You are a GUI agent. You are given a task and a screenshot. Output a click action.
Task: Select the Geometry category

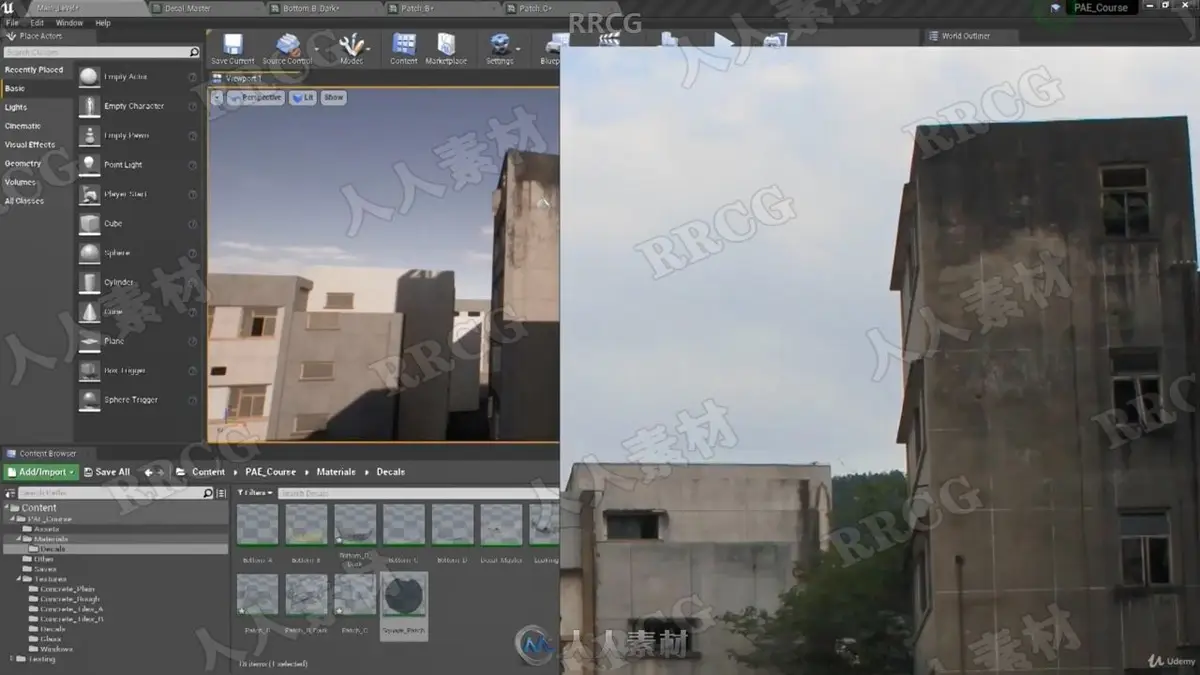[23, 163]
